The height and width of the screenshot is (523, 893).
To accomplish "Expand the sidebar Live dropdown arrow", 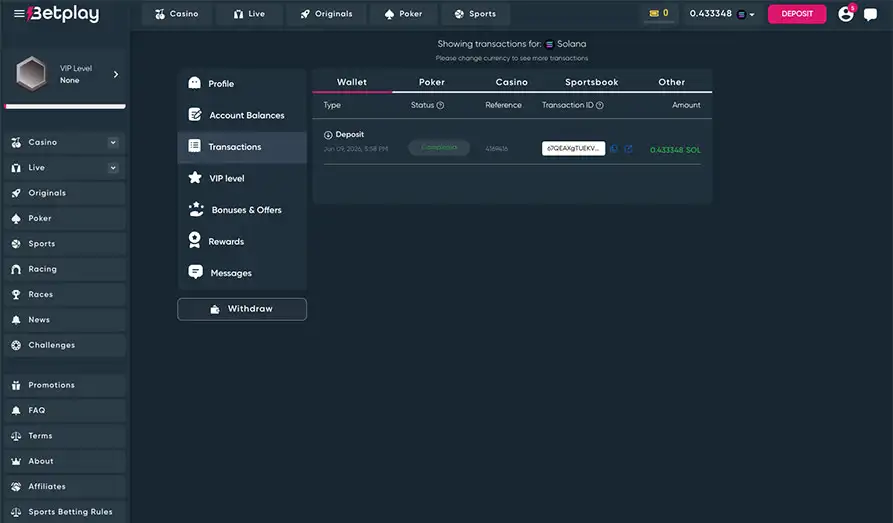I will [113, 168].
